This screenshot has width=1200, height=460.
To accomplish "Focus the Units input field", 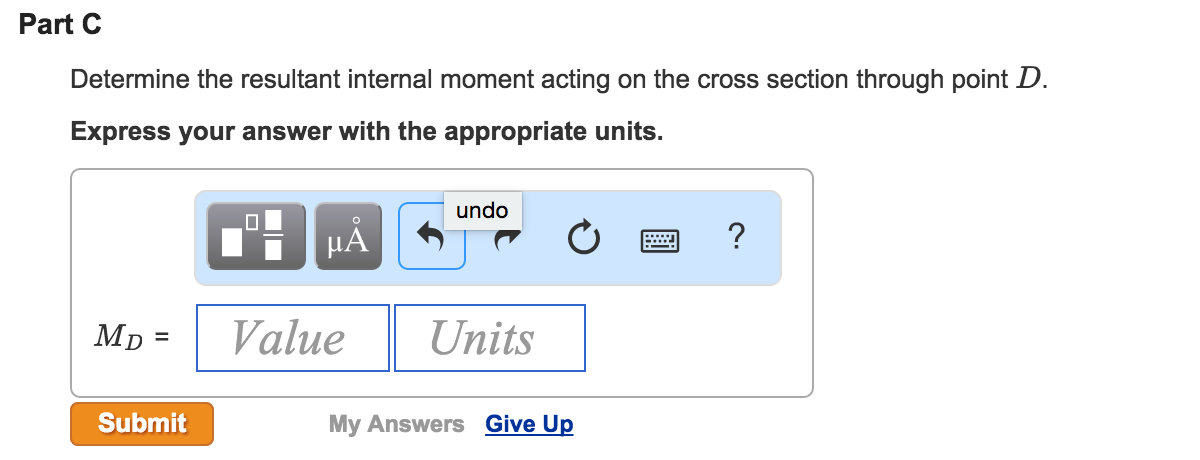I will pyautogui.click(x=489, y=338).
